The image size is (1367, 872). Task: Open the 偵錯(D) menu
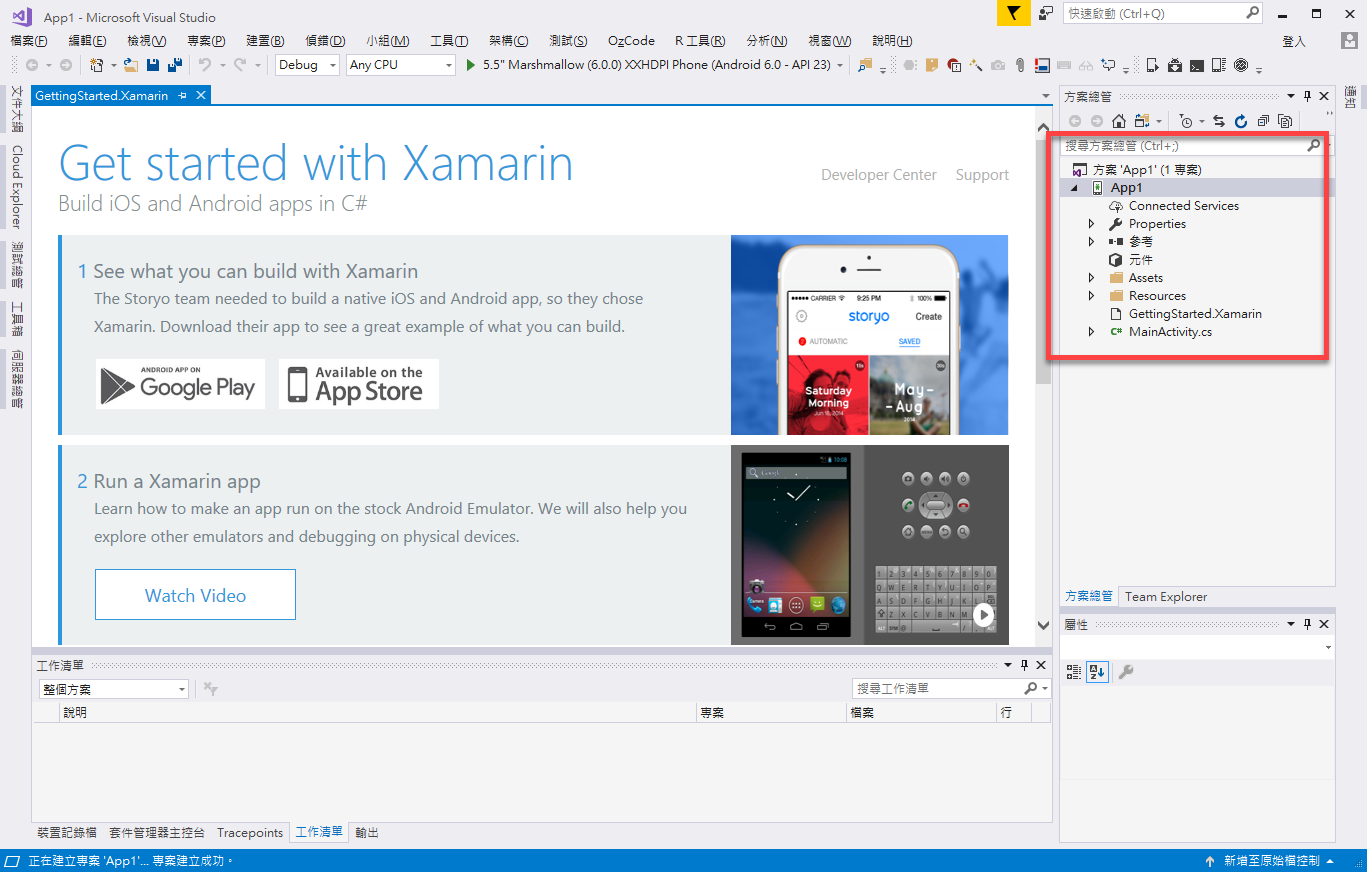[325, 41]
